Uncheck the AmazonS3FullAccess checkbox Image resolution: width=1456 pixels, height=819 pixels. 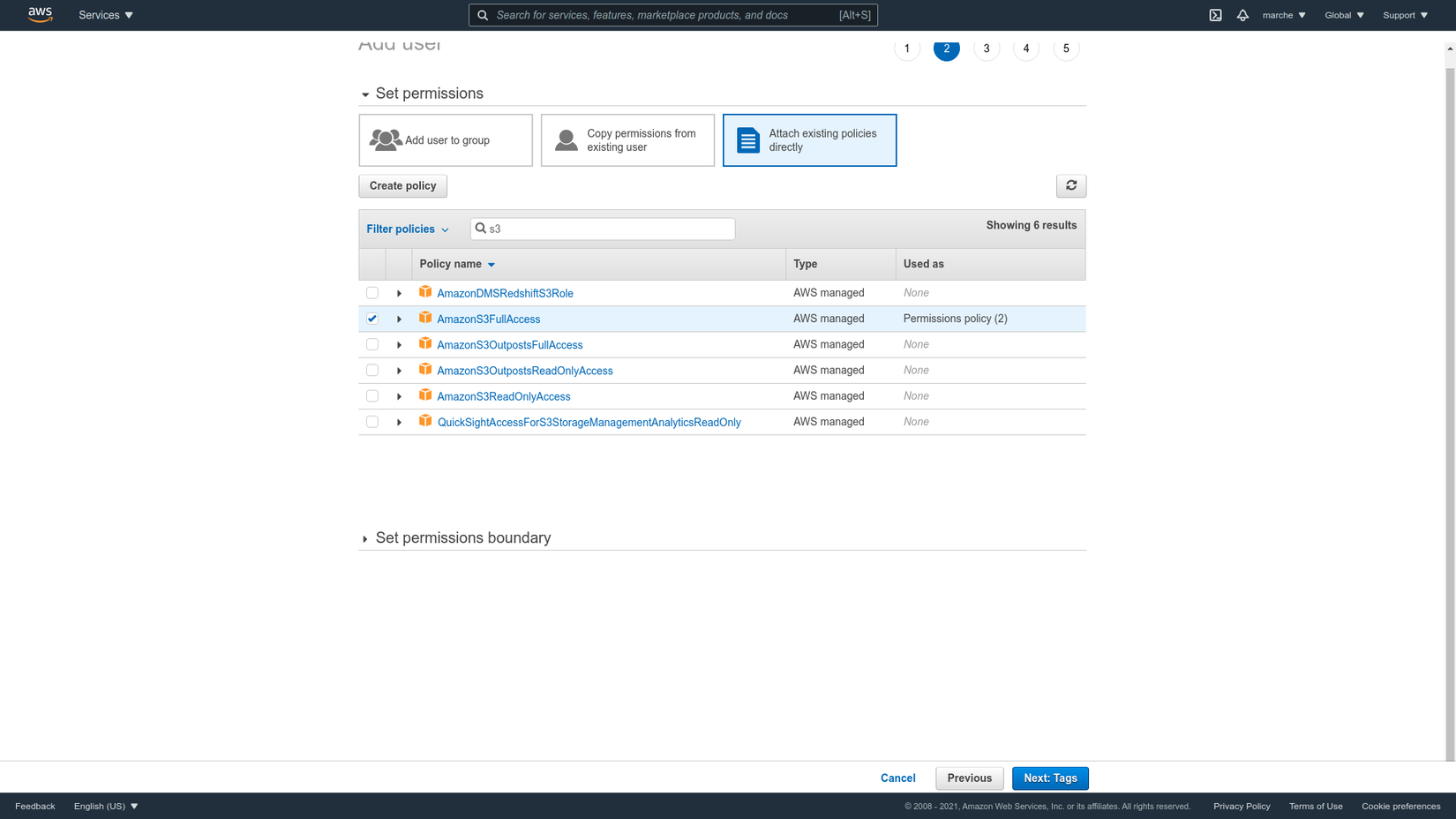coord(372,319)
